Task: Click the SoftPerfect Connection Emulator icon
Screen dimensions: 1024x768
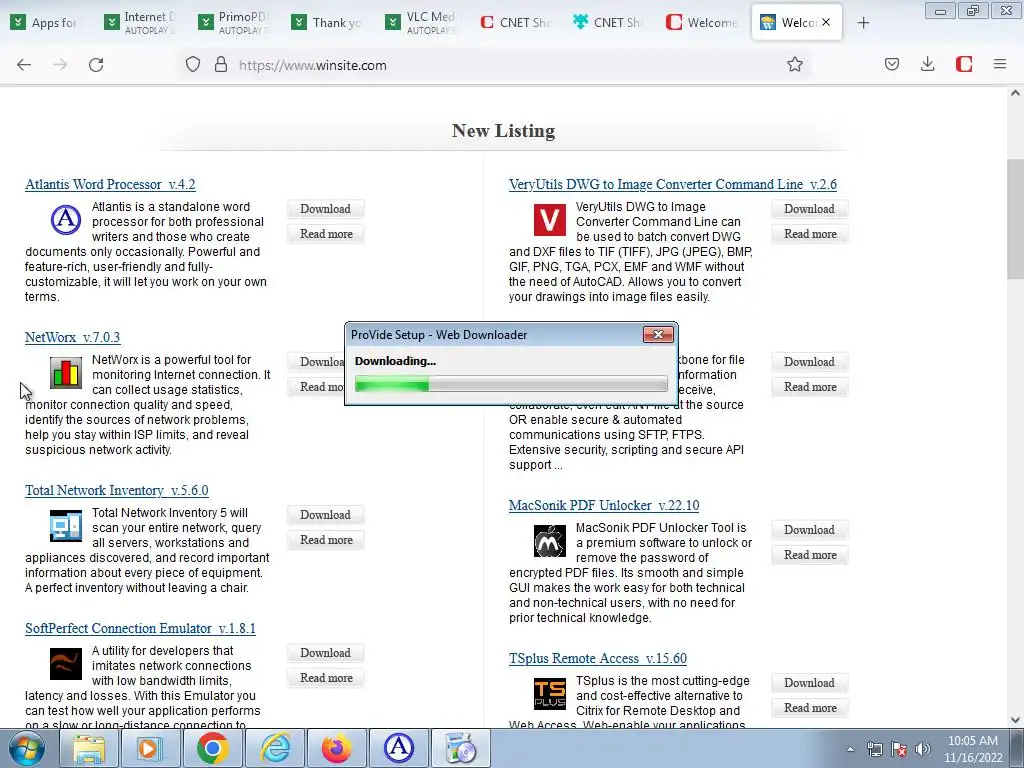Action: click(66, 664)
